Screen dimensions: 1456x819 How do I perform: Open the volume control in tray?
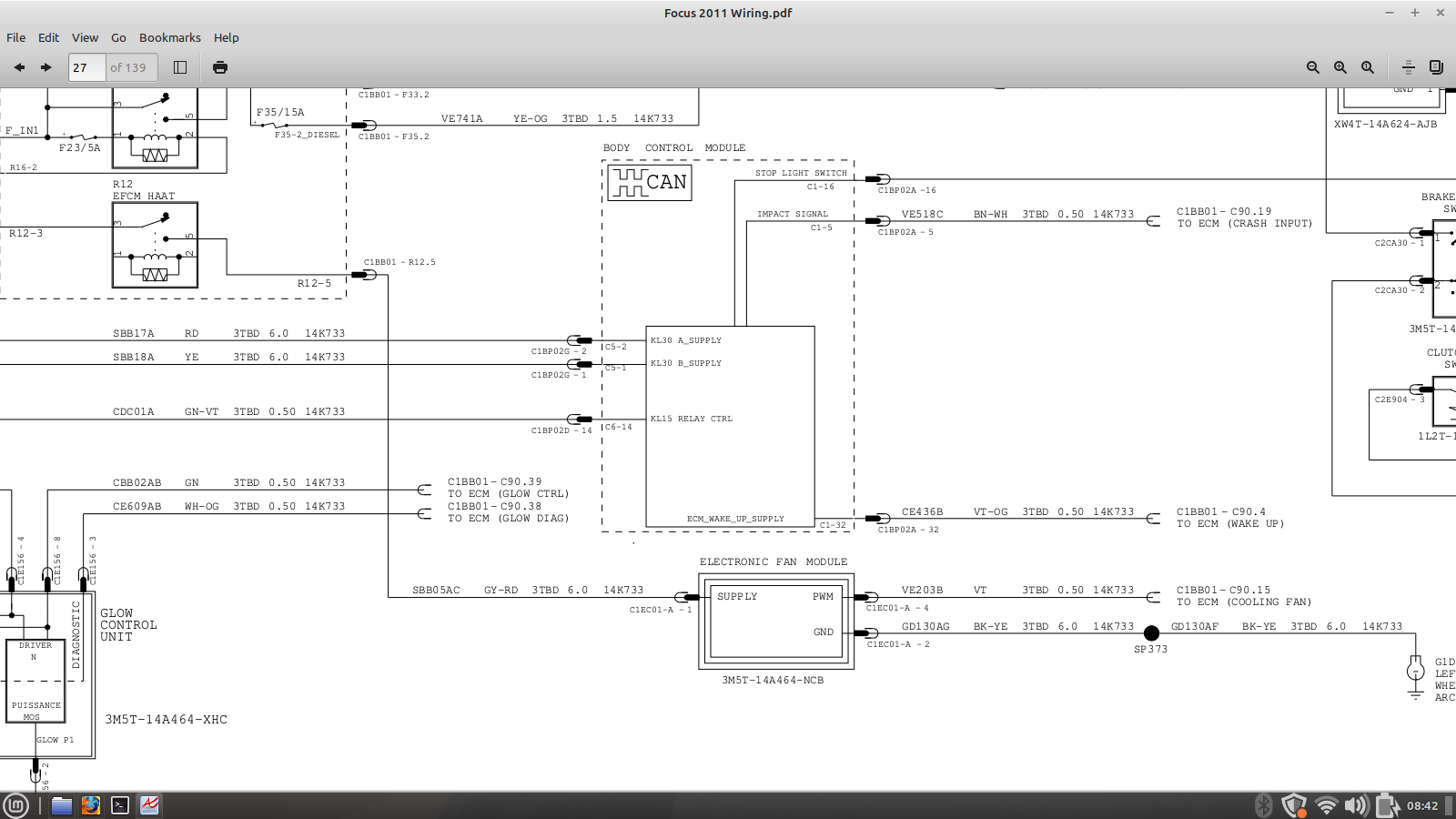click(x=1356, y=805)
